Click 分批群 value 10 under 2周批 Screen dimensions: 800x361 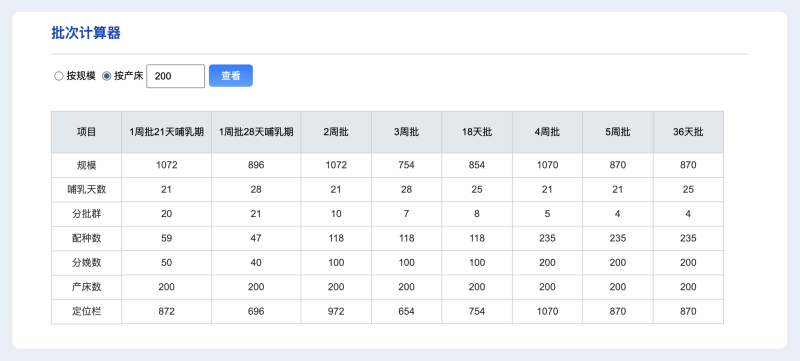coord(336,214)
